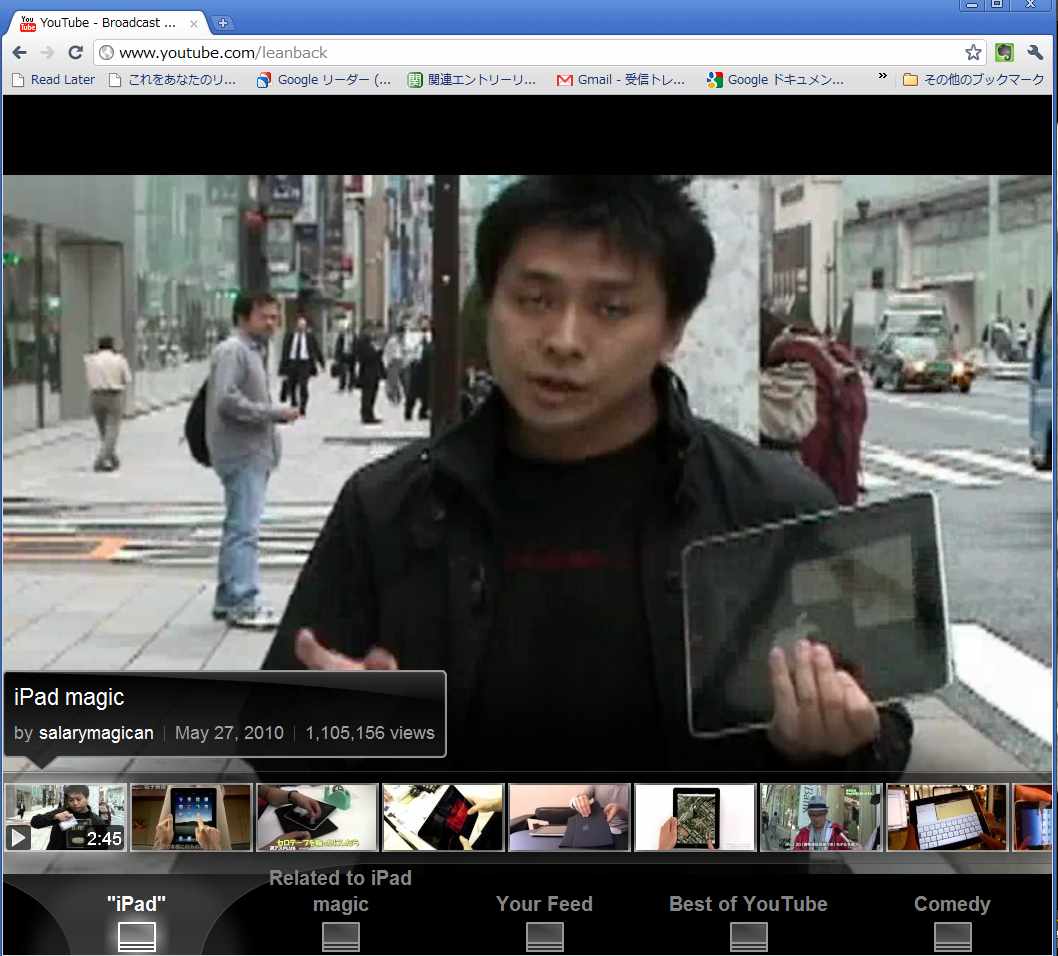Open the 関連エントリーリ... bookmark
Screen dimensions: 1058x956
pyautogui.click(x=472, y=80)
